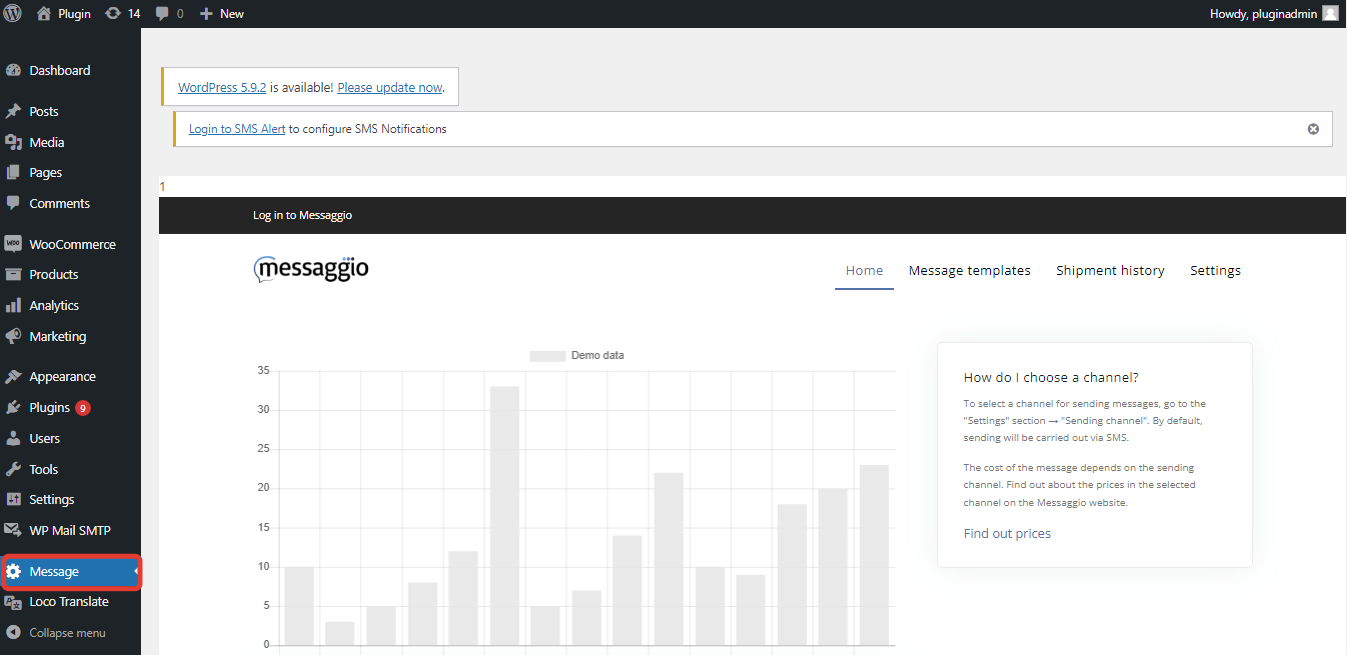Click the messaggio logo
1347x655 pixels.
coord(311,269)
